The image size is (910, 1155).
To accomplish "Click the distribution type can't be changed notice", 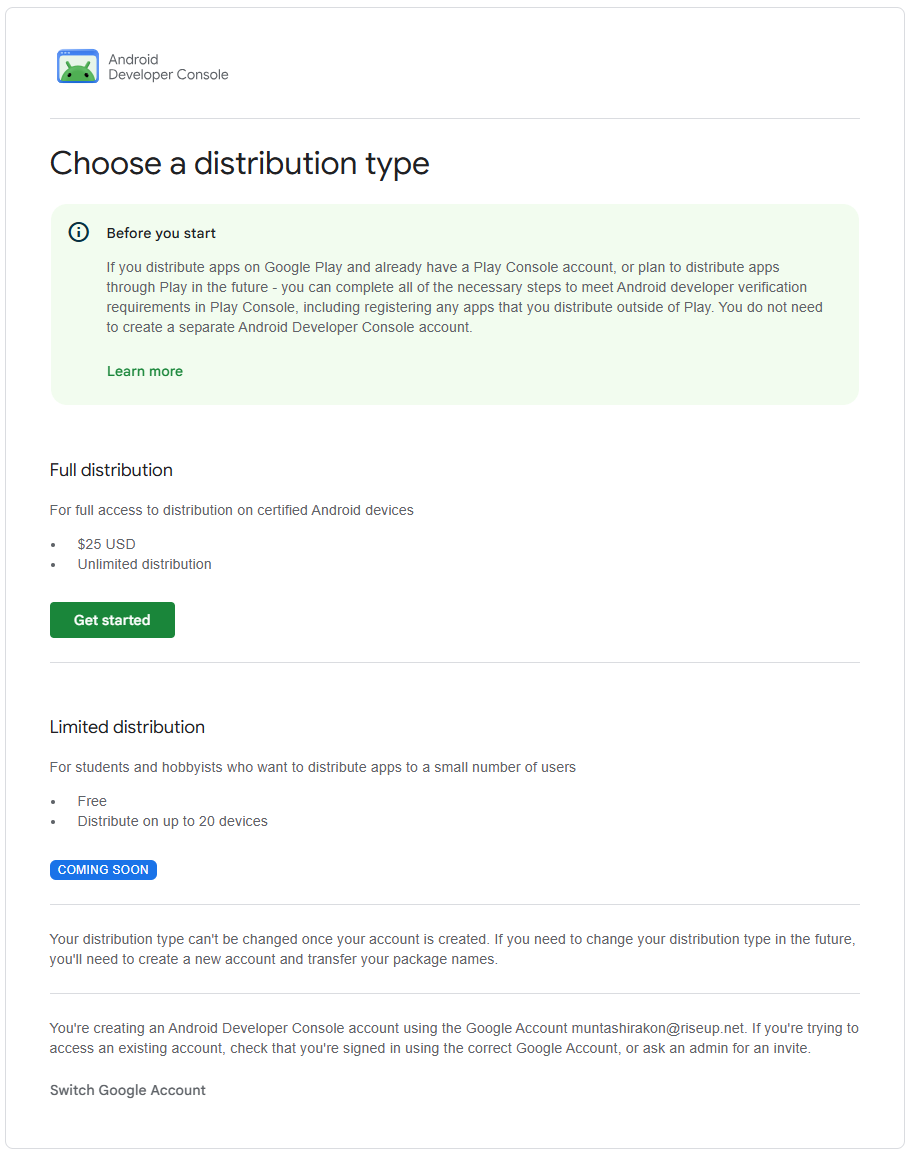I will (452, 949).
